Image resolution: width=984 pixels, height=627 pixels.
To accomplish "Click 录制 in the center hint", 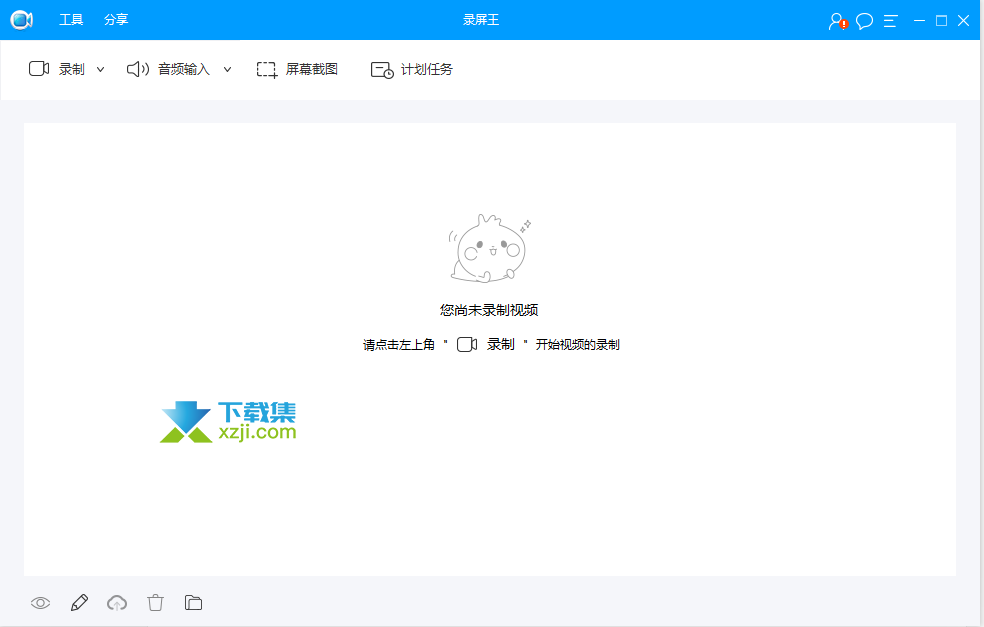I will click(x=501, y=344).
